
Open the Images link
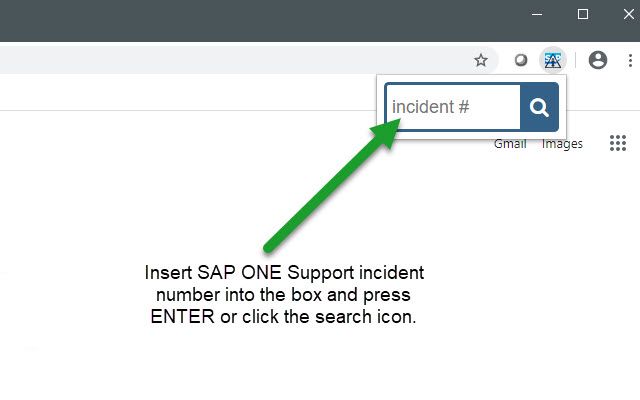562,144
